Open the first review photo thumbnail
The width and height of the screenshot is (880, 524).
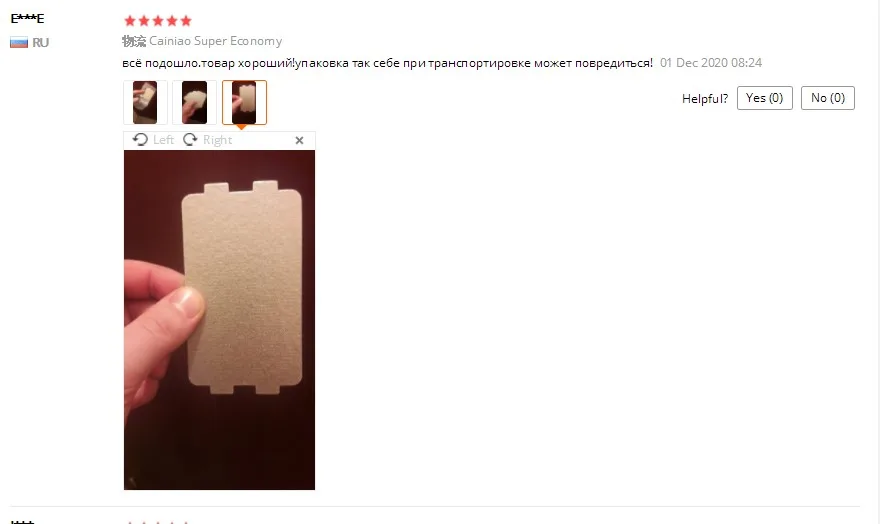click(145, 102)
